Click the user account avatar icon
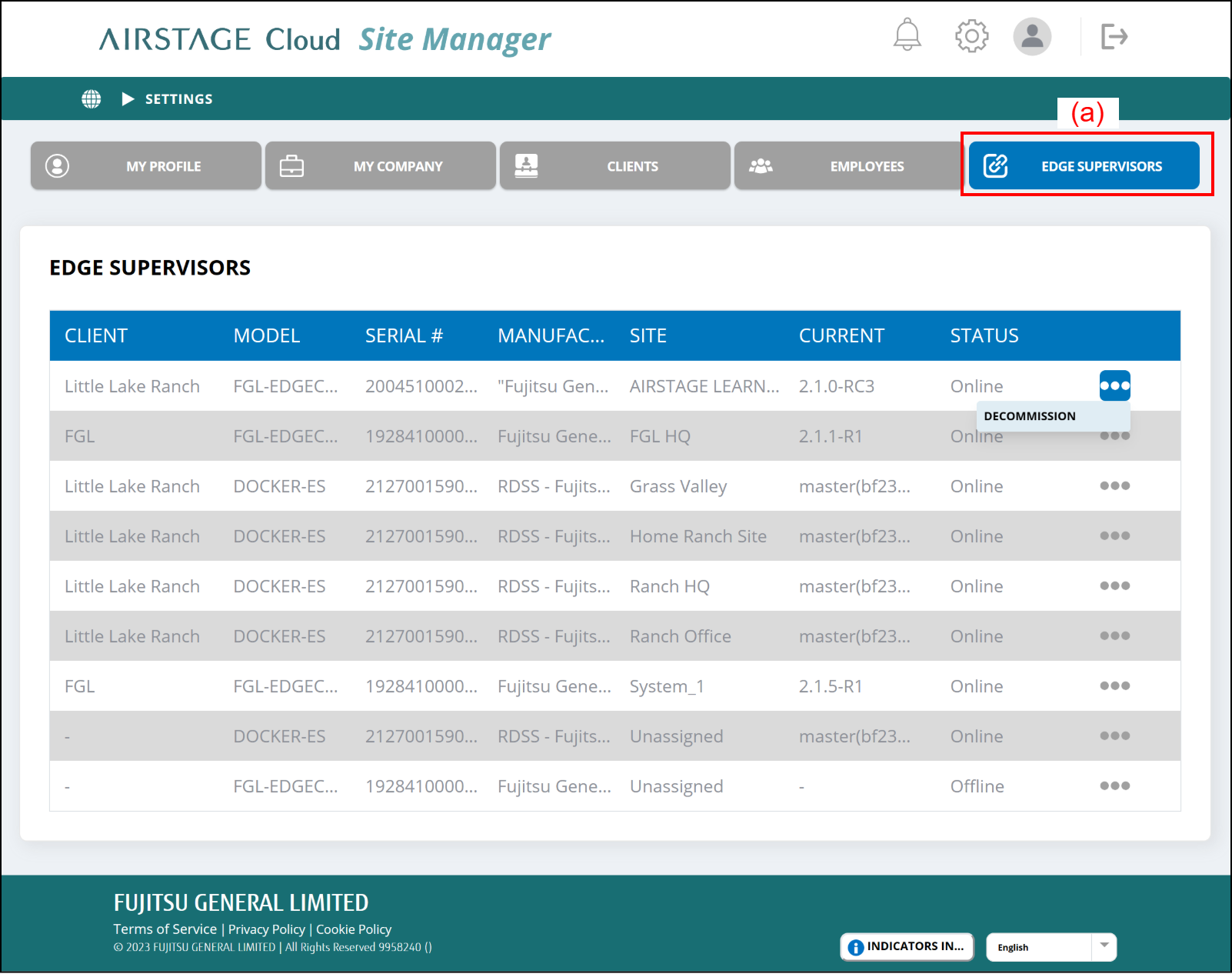 point(1031,36)
